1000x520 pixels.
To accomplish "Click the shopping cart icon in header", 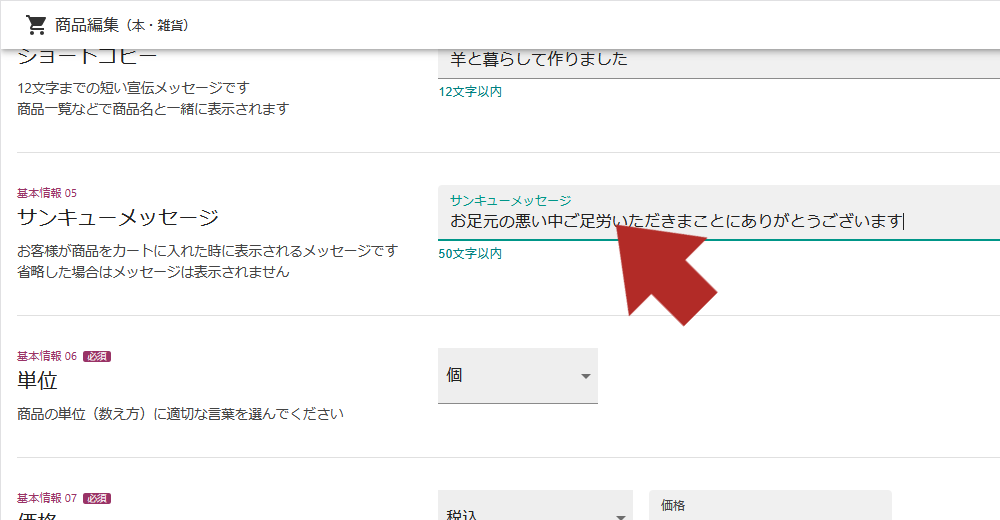I will (x=36, y=25).
